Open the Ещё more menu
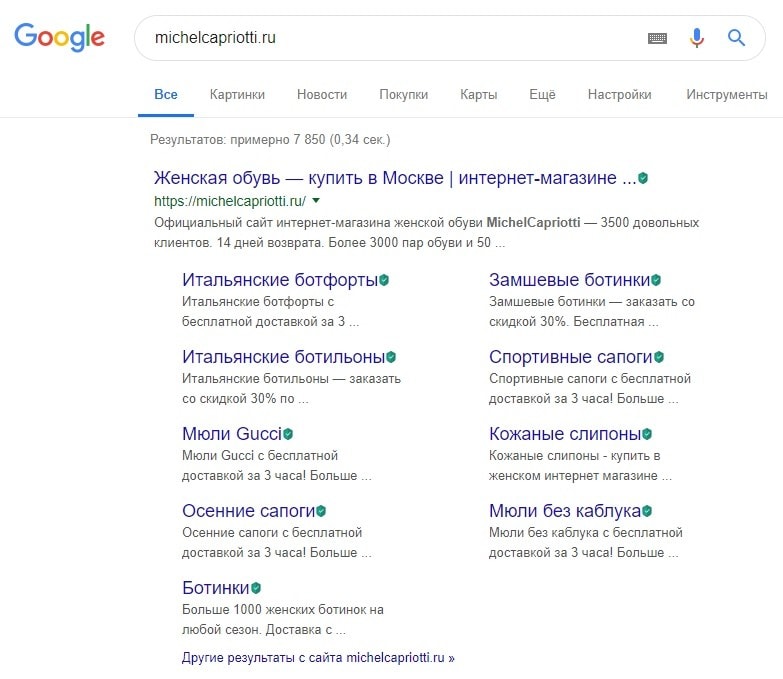Image resolution: width=783 pixels, height=679 pixels. tap(542, 95)
